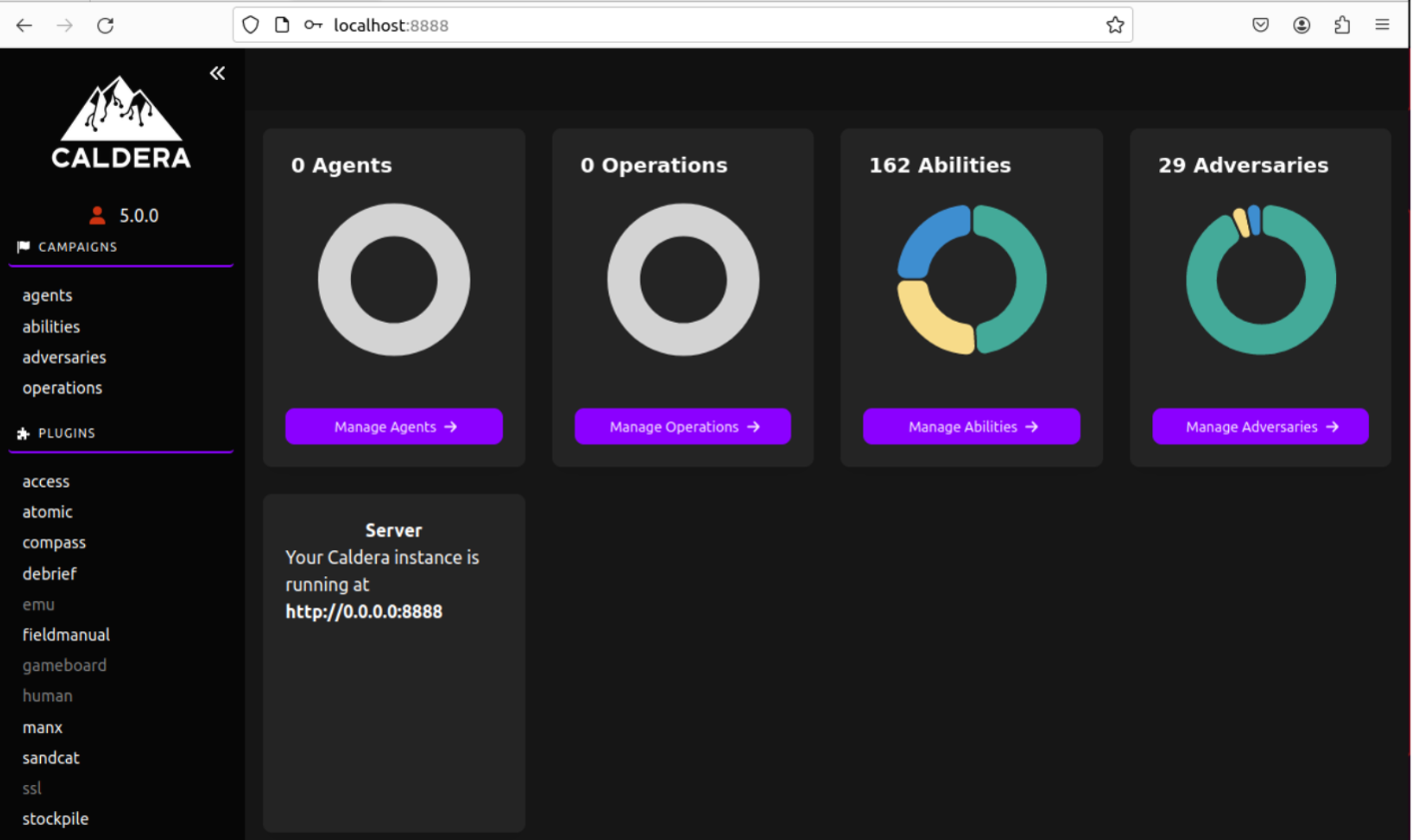The width and height of the screenshot is (1412, 840).
Task: Click the '162 Abilities' heading
Action: coord(939,165)
